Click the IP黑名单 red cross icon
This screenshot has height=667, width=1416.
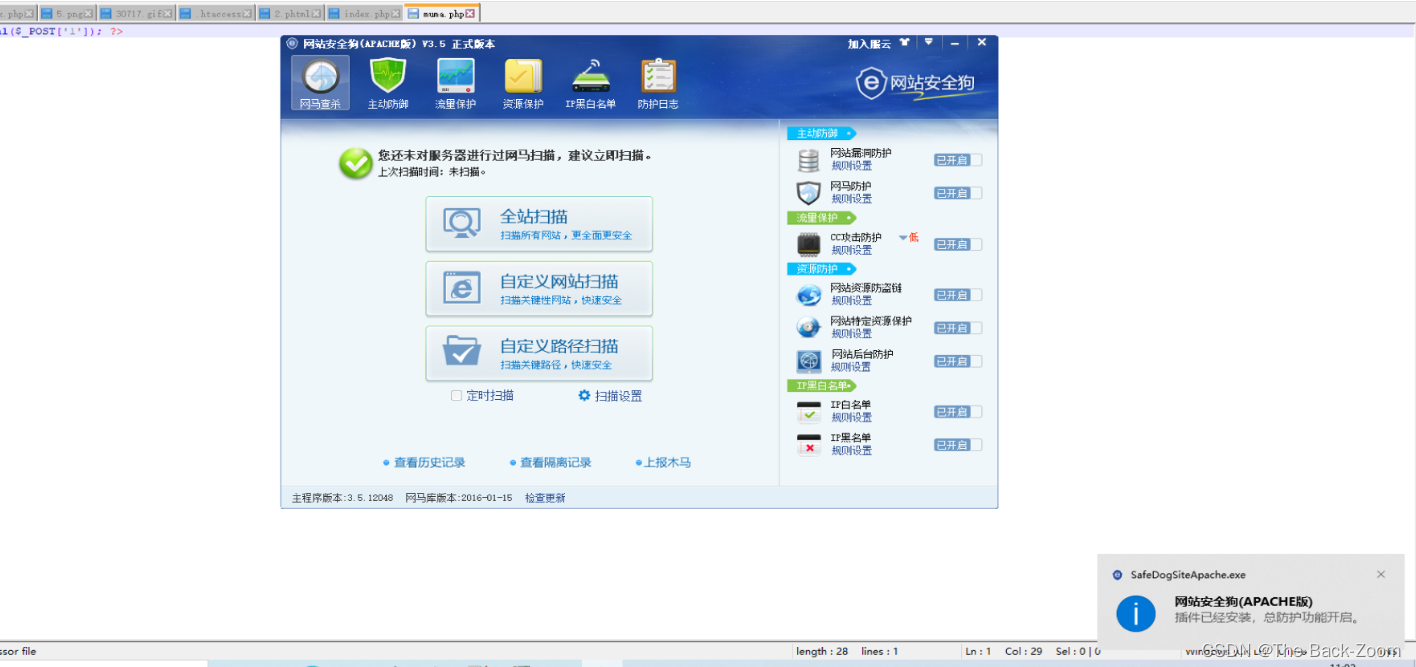(x=808, y=444)
